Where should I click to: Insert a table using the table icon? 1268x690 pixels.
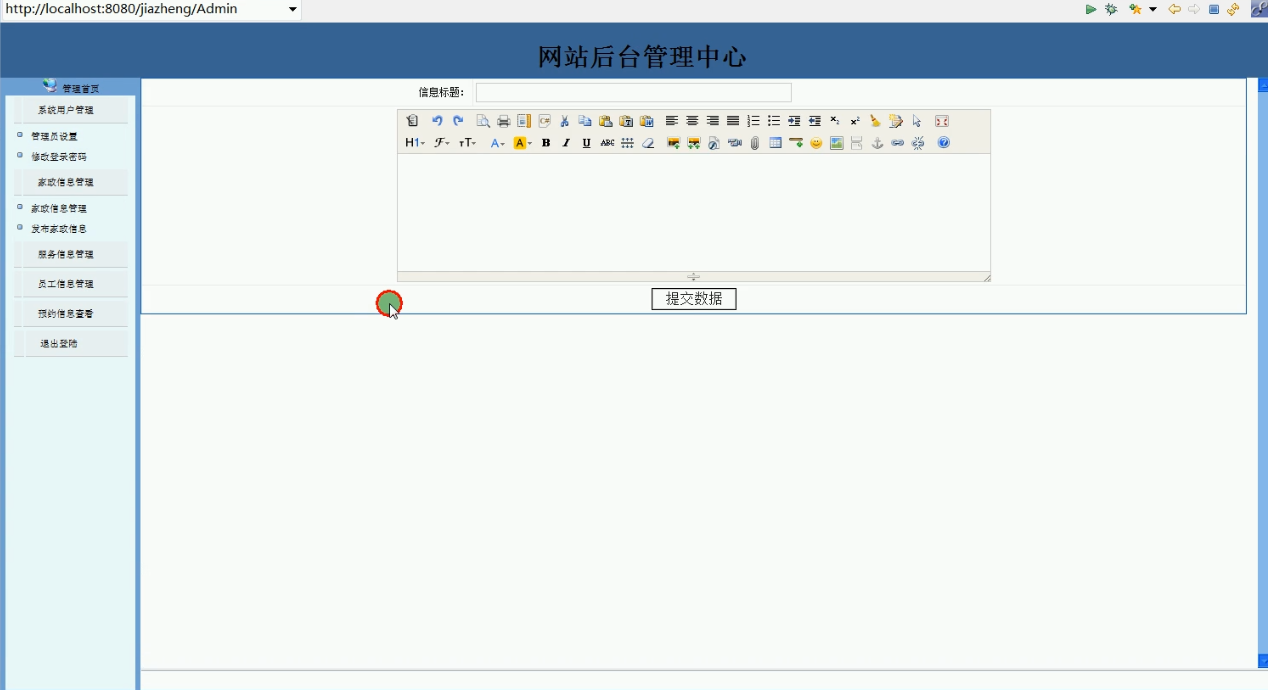(x=775, y=143)
